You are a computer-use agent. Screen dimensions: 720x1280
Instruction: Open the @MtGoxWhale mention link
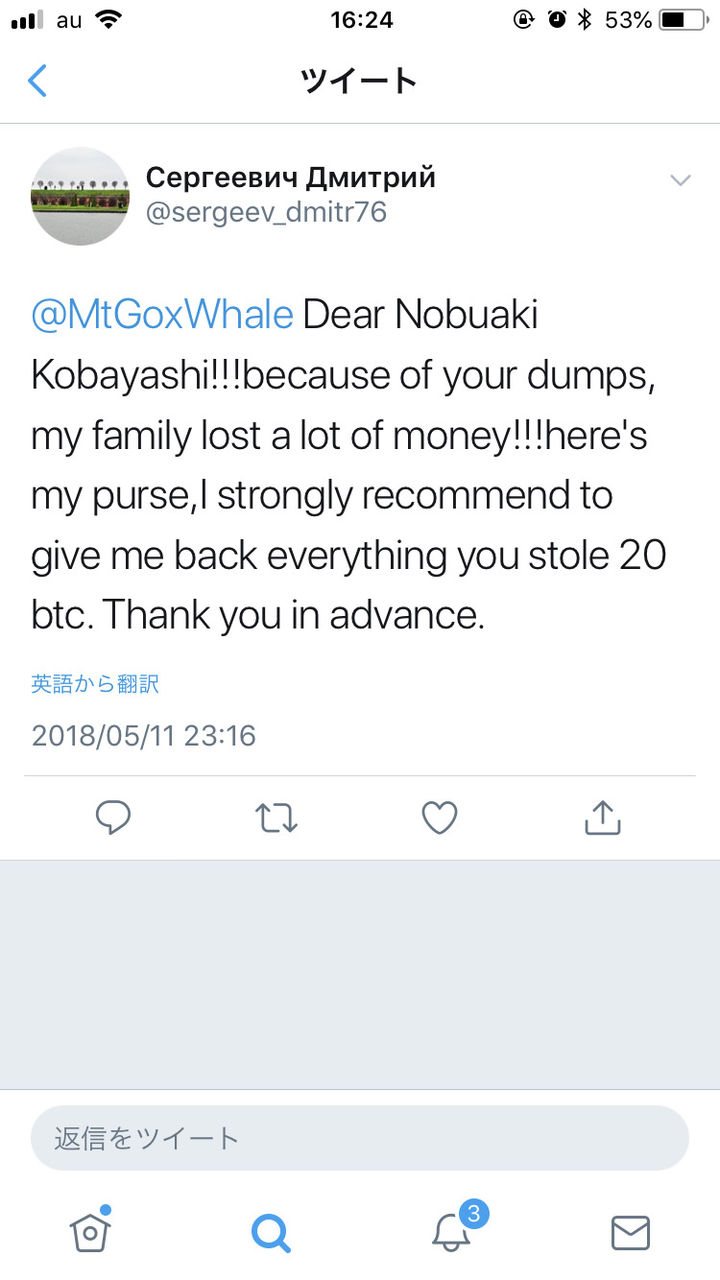click(x=162, y=315)
